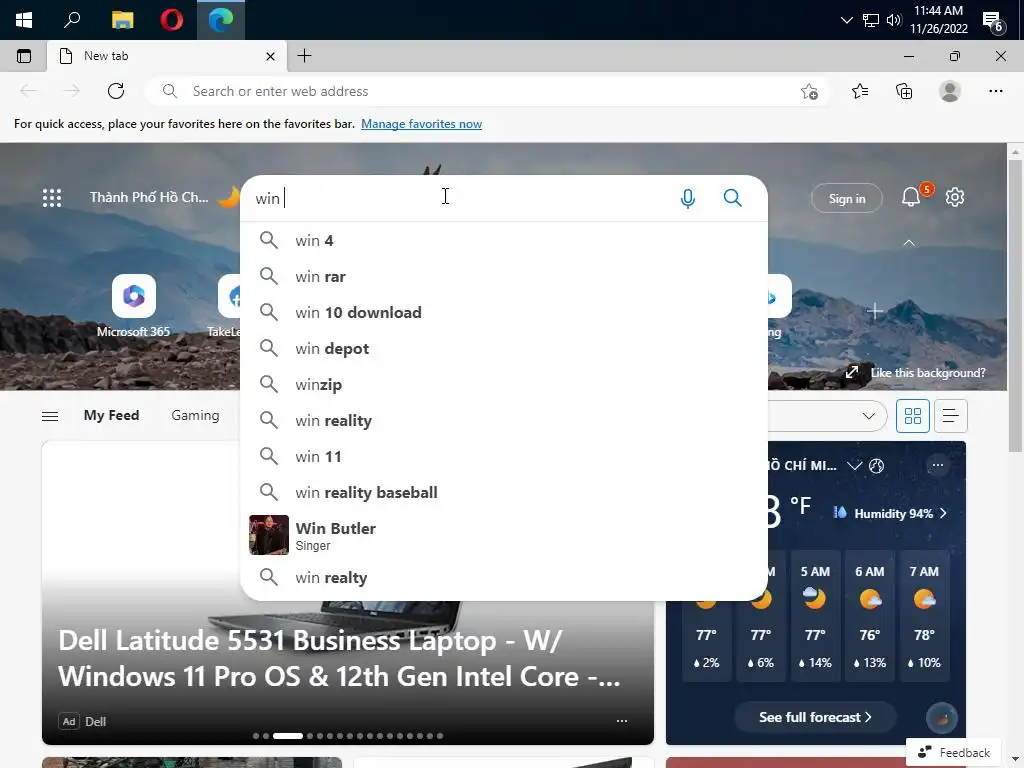Switch to My Feed tab
Viewport: 1024px width, 768px height.
111,415
